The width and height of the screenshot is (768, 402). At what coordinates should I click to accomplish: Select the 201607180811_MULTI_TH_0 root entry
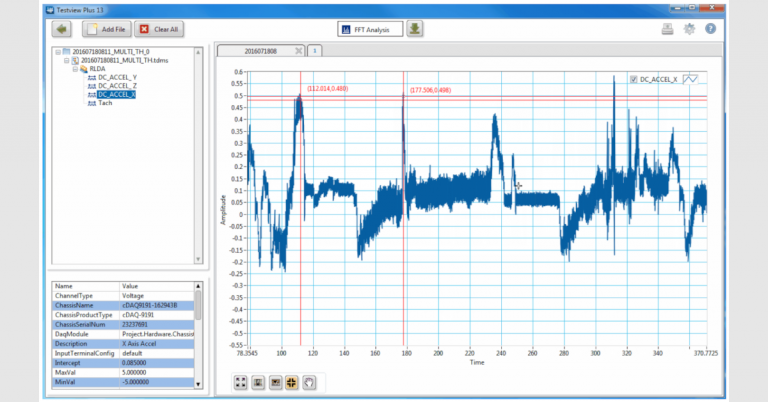[111, 51]
